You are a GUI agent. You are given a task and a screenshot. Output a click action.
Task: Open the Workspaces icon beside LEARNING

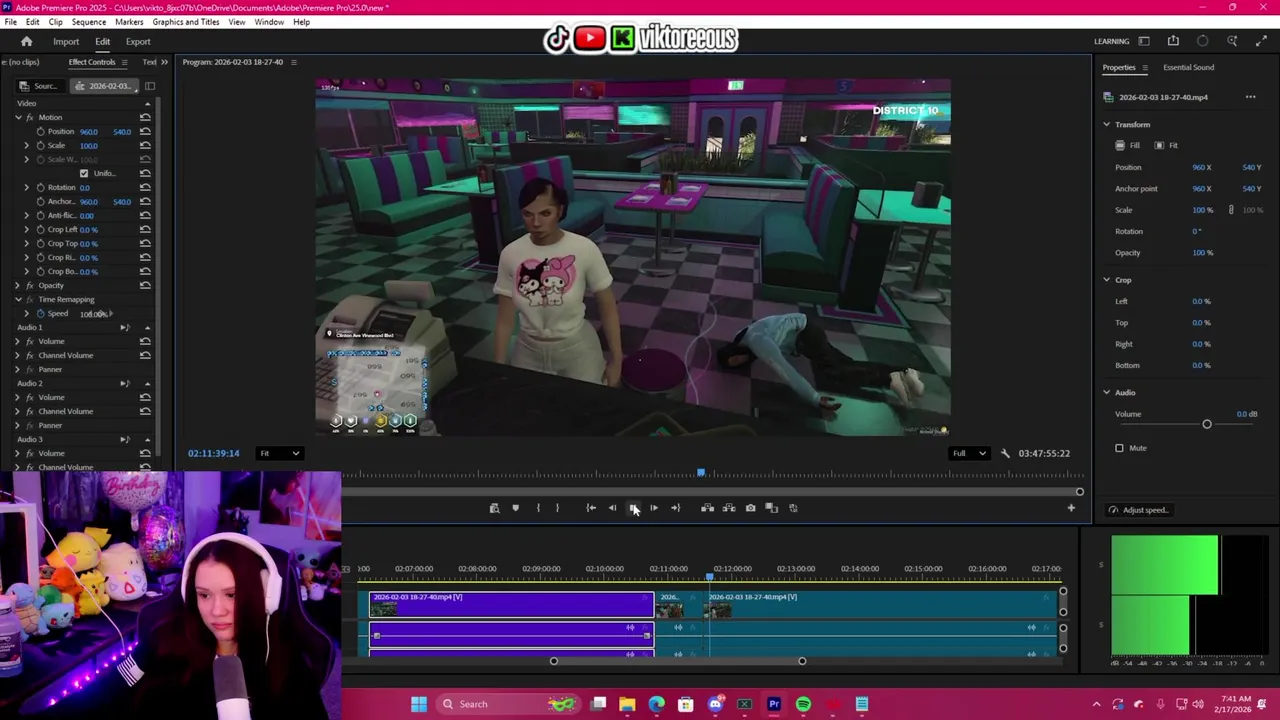pyautogui.click(x=1144, y=41)
